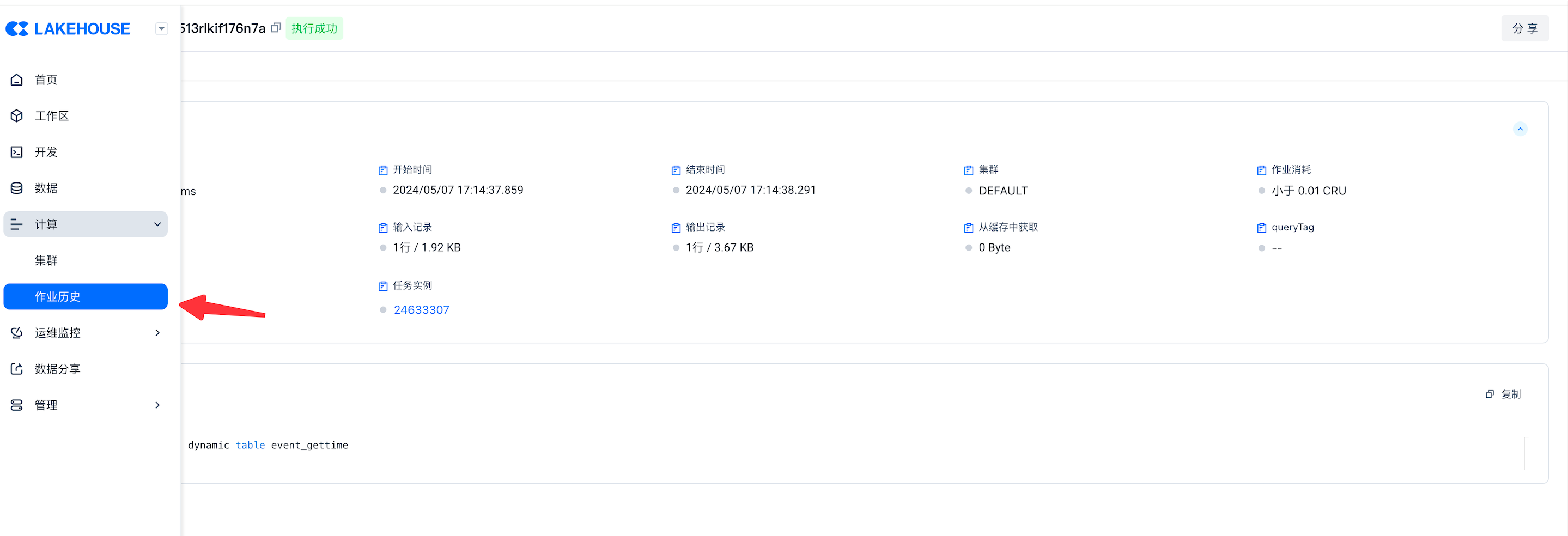Click the home icon for 首页

pyautogui.click(x=17, y=80)
